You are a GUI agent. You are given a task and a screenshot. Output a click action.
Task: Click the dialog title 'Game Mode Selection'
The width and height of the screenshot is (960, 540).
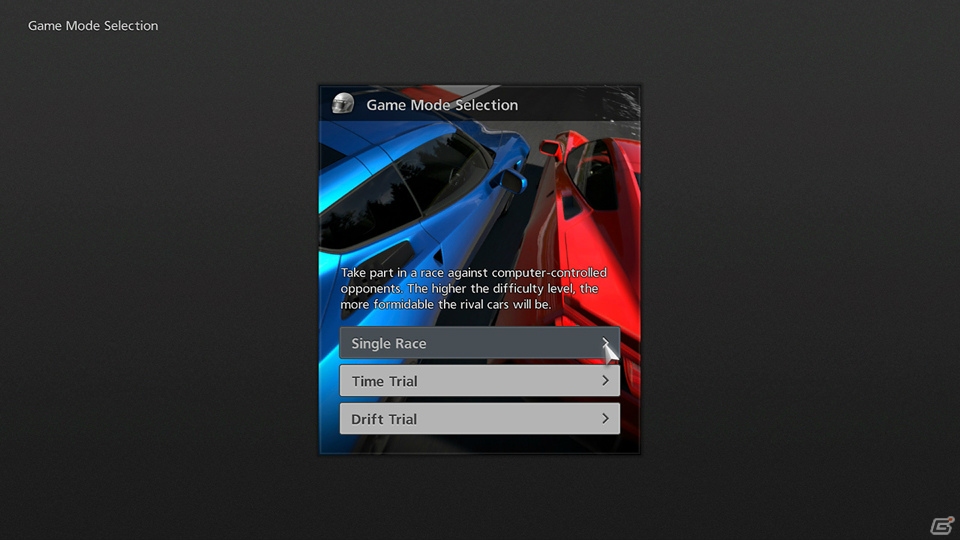tap(442, 105)
